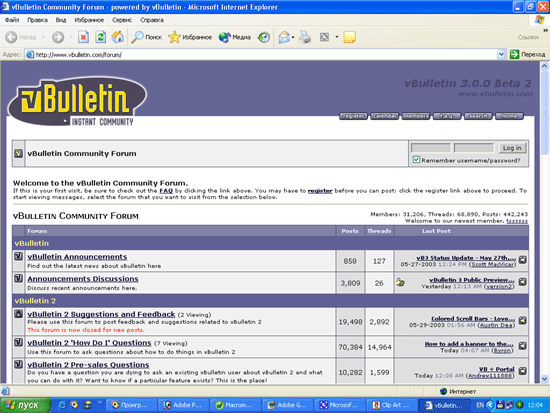Expand the Forward button history dropdown
Image resolution: width=550 pixels, height=413 pixels.
pos(70,37)
